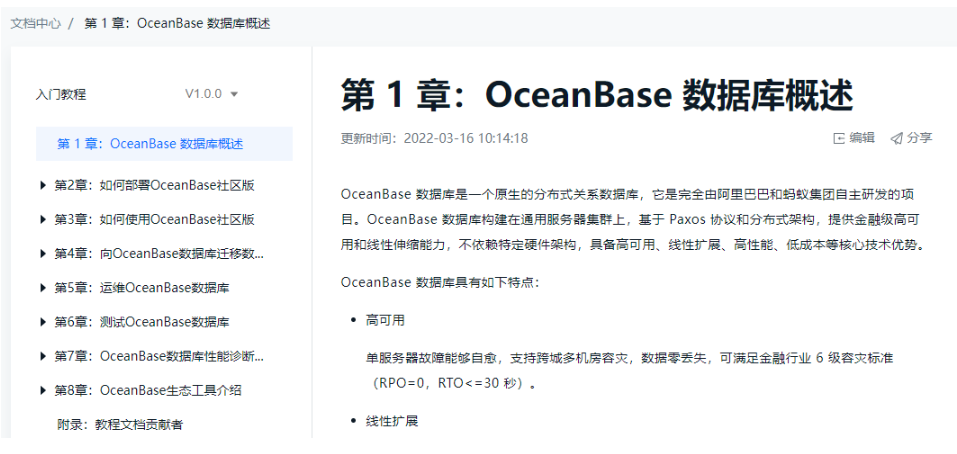The width and height of the screenshot is (957, 454).
Task: Expand 第7章 tree arrow
Action: tap(43, 356)
